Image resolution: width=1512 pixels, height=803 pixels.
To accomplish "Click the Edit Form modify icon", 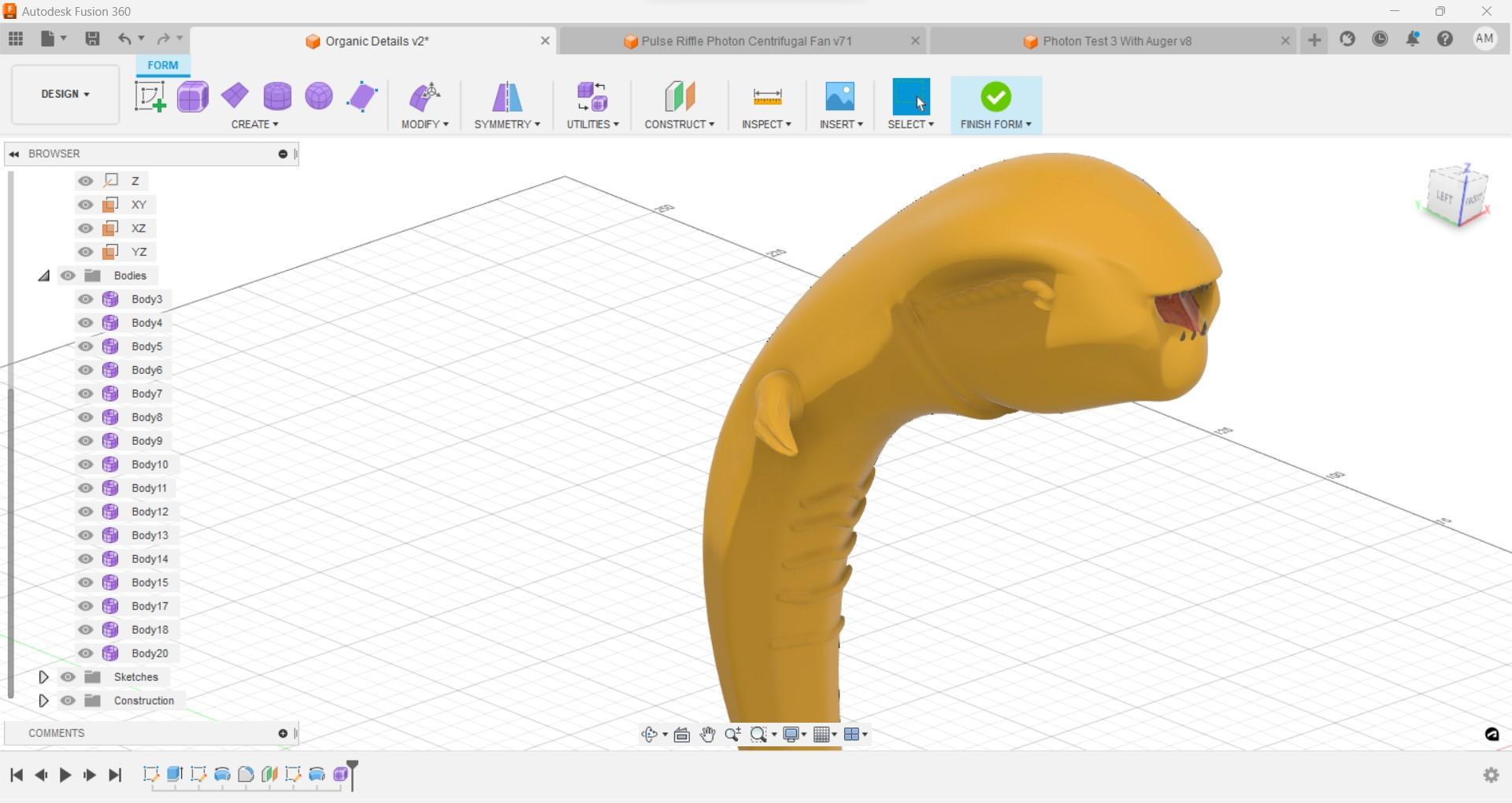I will coord(424,97).
